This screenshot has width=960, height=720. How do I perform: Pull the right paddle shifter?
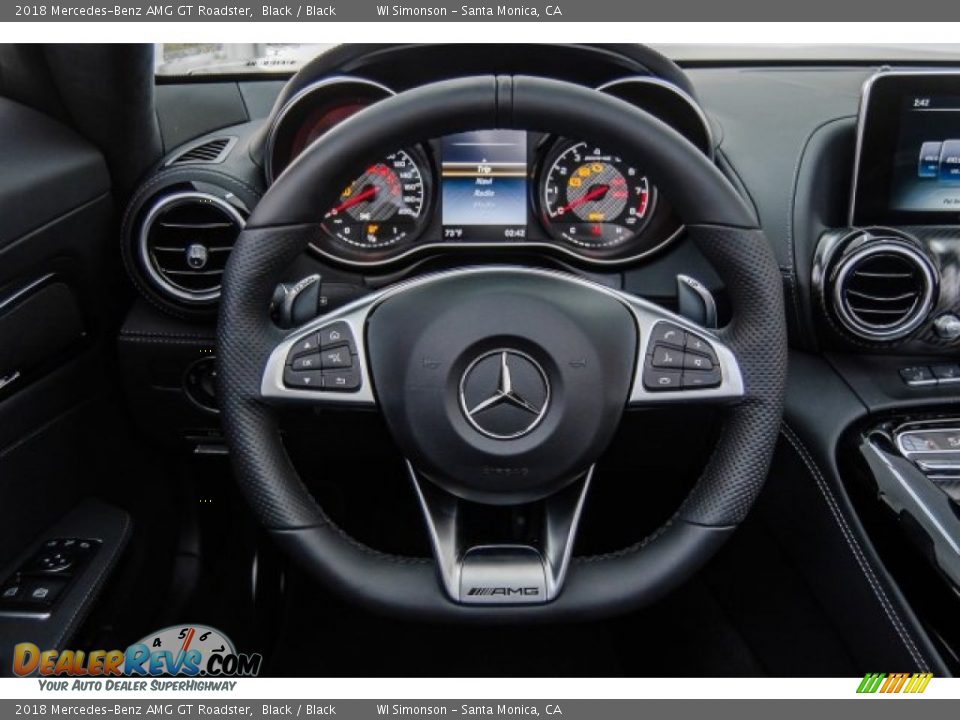coord(696,300)
